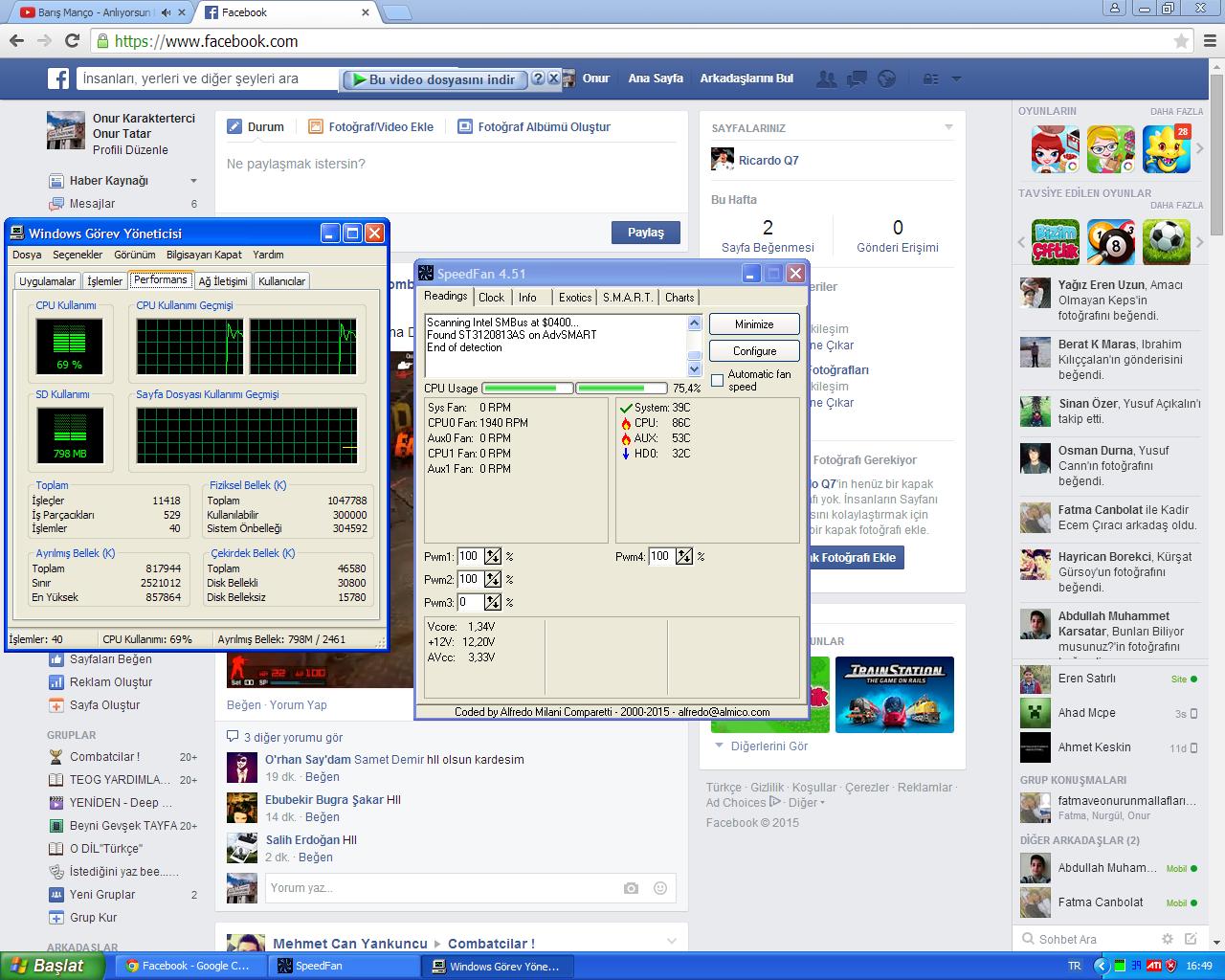
Task: Open Task Manager Görünüm menu
Action: pos(135,255)
